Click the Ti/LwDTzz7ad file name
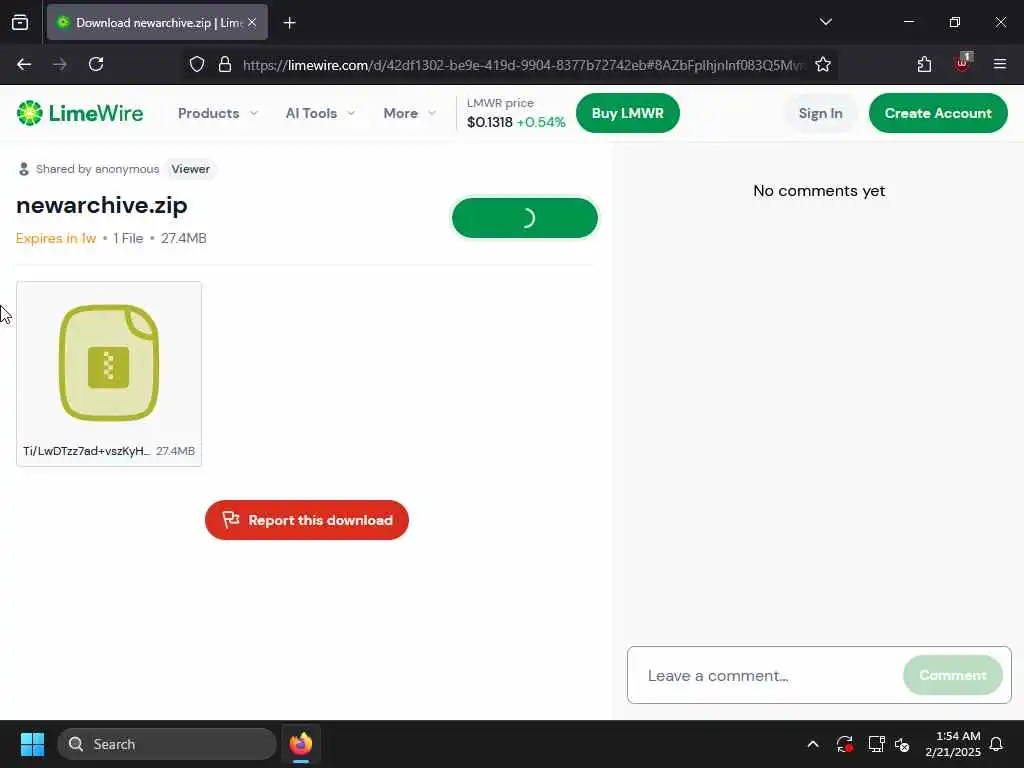The width and height of the screenshot is (1024, 768). [86, 451]
